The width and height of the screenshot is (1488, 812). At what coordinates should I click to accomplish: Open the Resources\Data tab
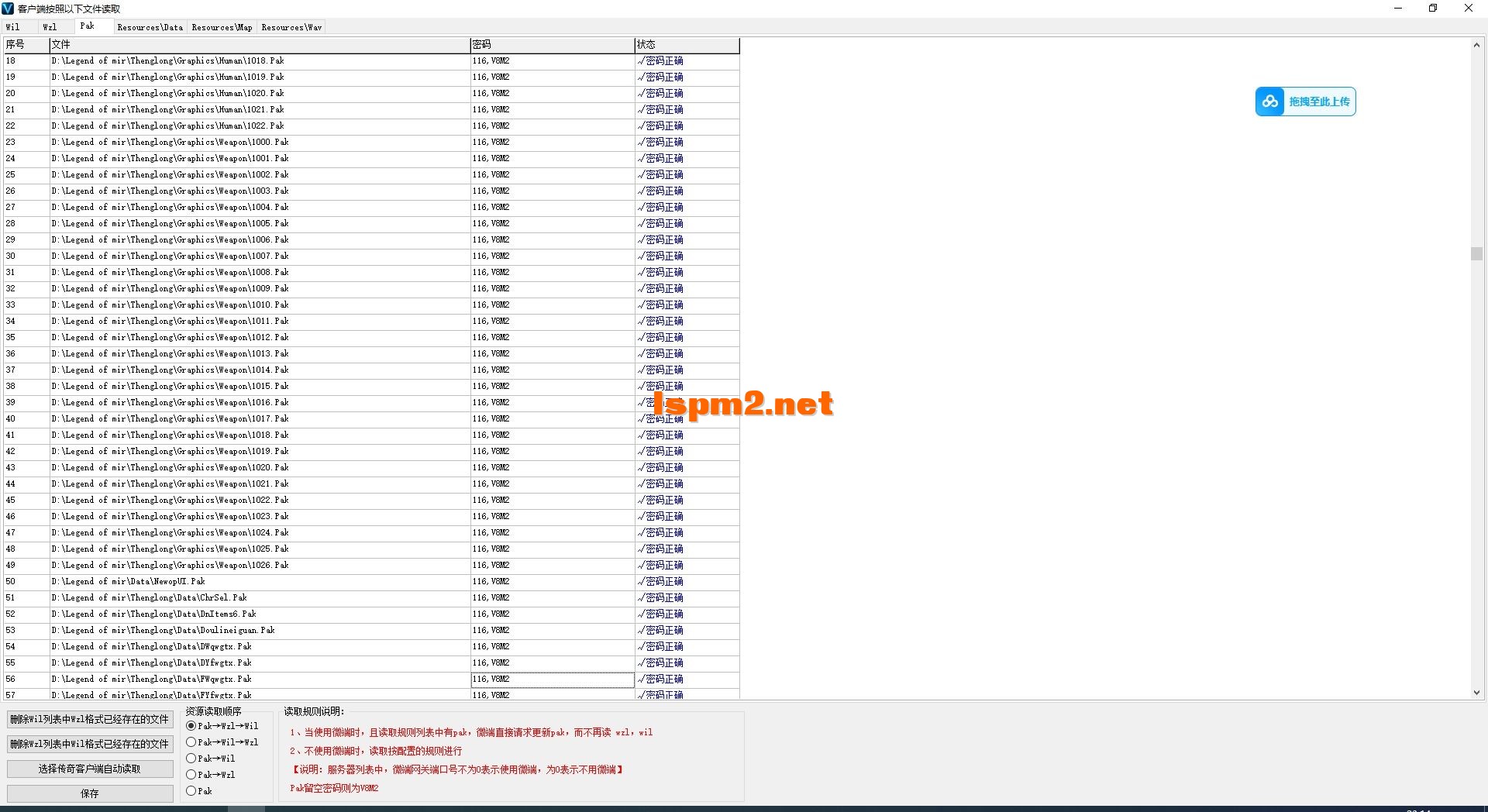tap(150, 27)
